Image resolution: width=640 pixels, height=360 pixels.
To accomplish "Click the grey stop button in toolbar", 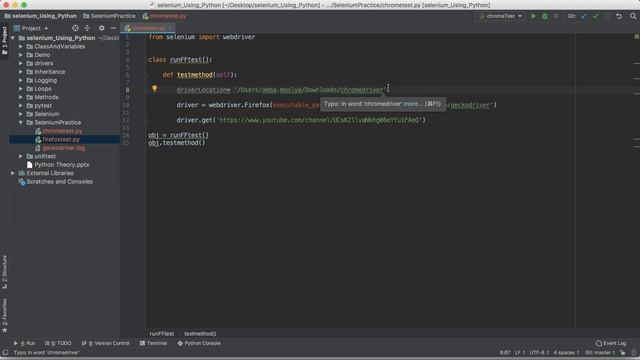I will point(556,16).
